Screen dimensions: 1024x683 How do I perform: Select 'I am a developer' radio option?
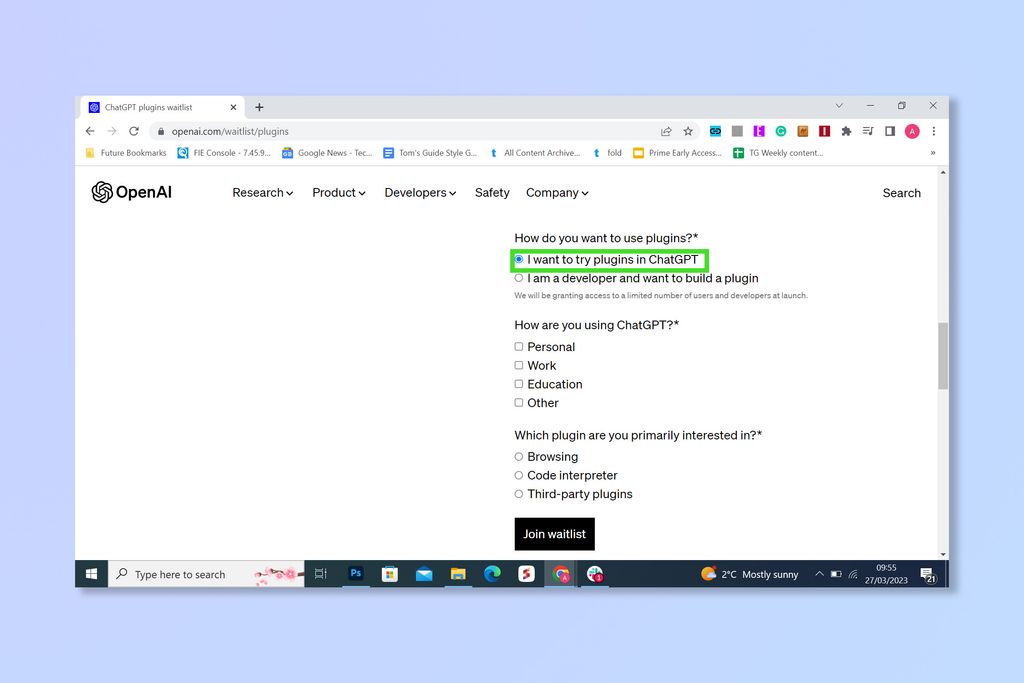coord(519,278)
